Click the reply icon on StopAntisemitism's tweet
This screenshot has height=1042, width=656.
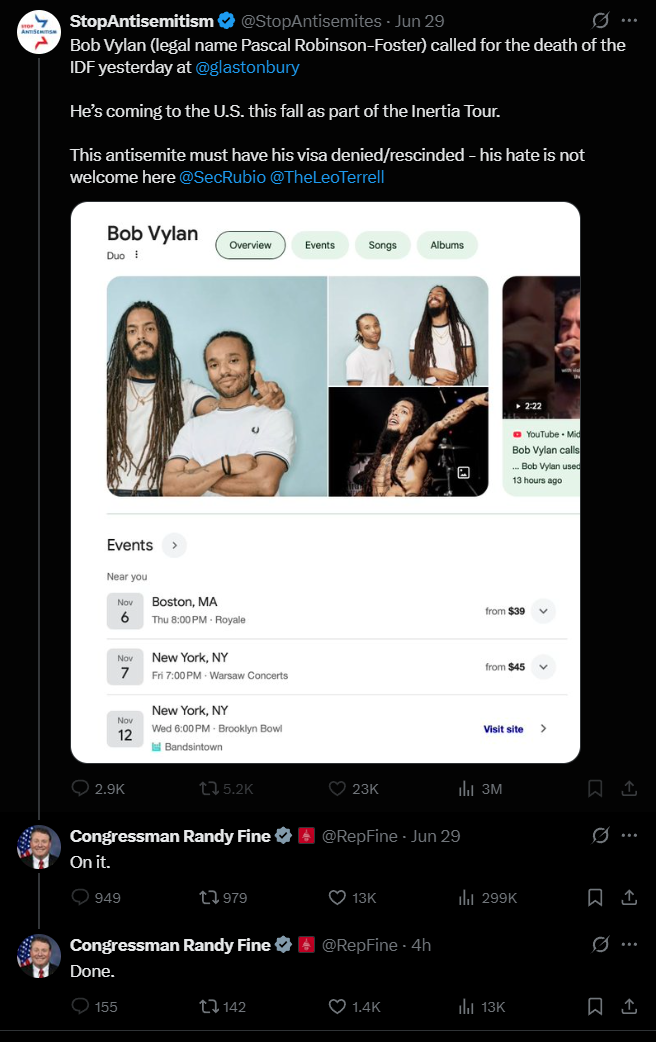coord(80,788)
